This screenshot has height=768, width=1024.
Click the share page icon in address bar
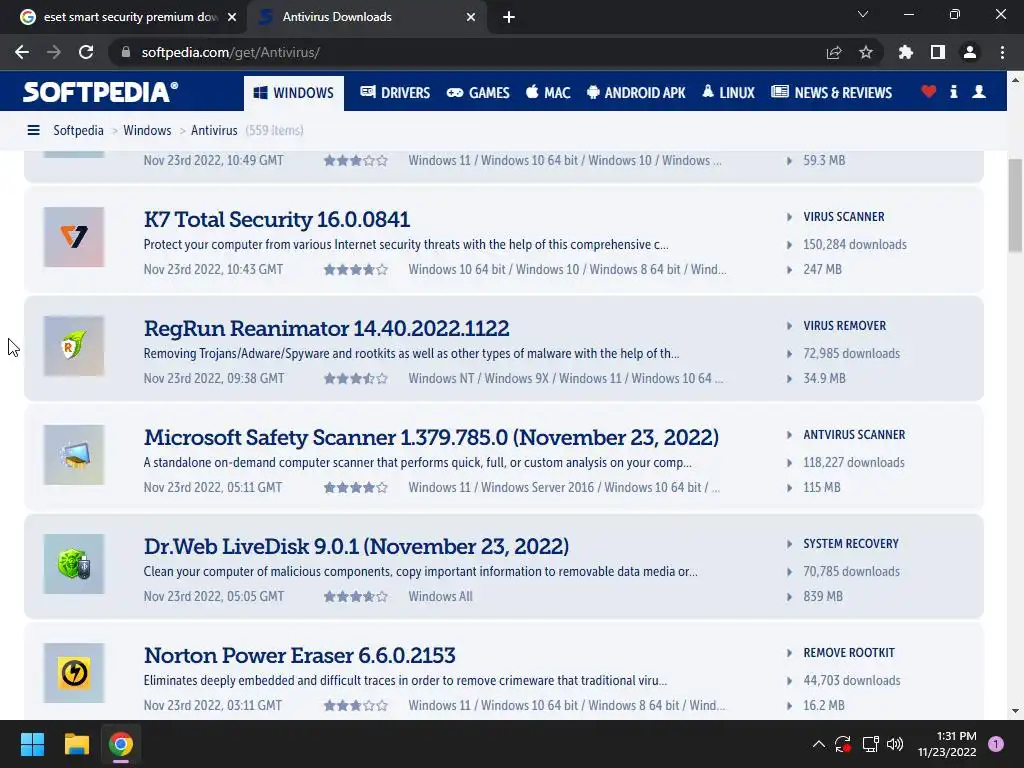[834, 52]
